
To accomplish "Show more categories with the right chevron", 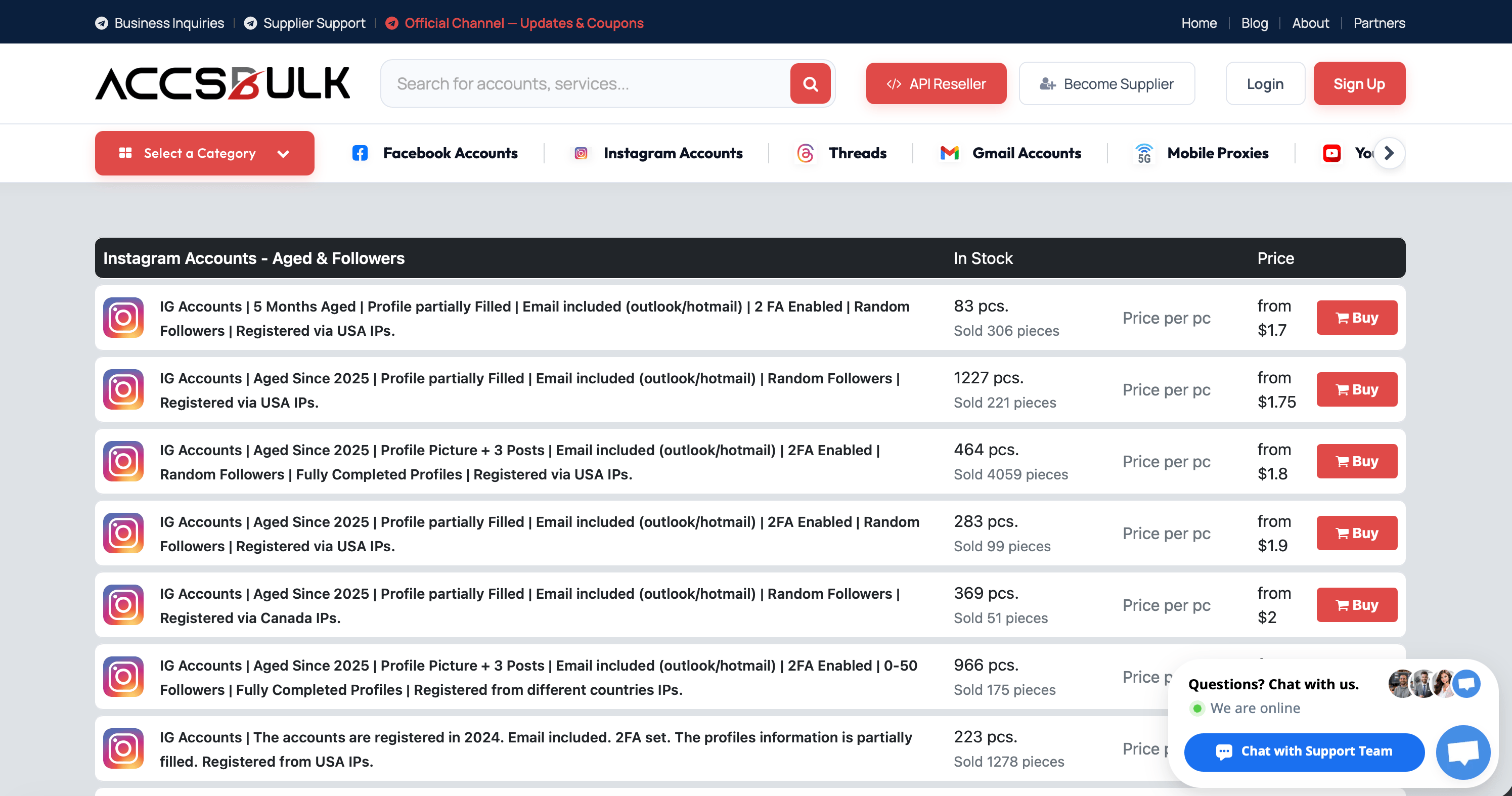I will pos(1389,153).
